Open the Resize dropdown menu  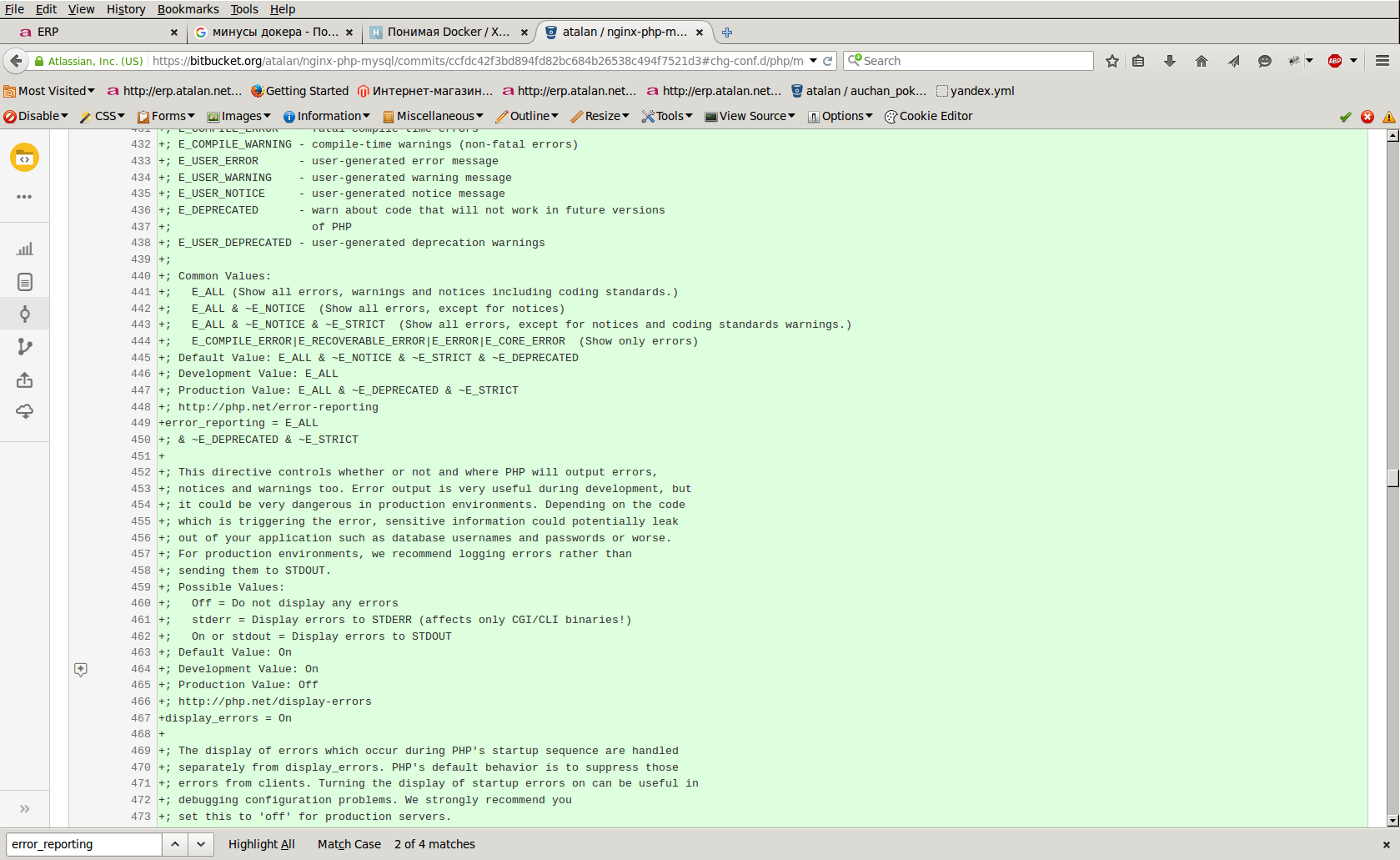click(x=600, y=116)
